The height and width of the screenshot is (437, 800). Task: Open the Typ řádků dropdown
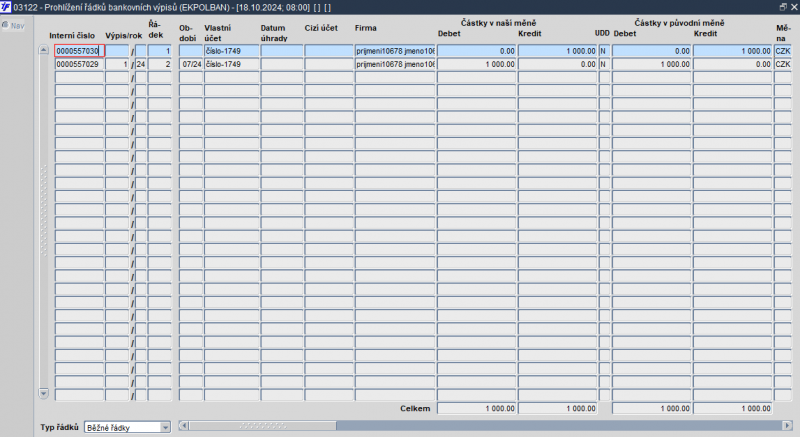point(165,427)
